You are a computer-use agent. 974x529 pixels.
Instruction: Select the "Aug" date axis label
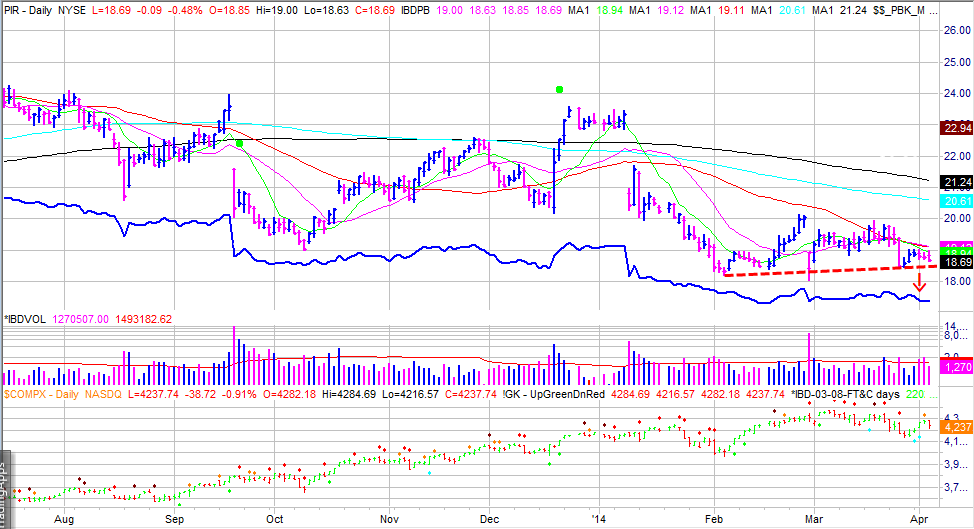coord(64,520)
